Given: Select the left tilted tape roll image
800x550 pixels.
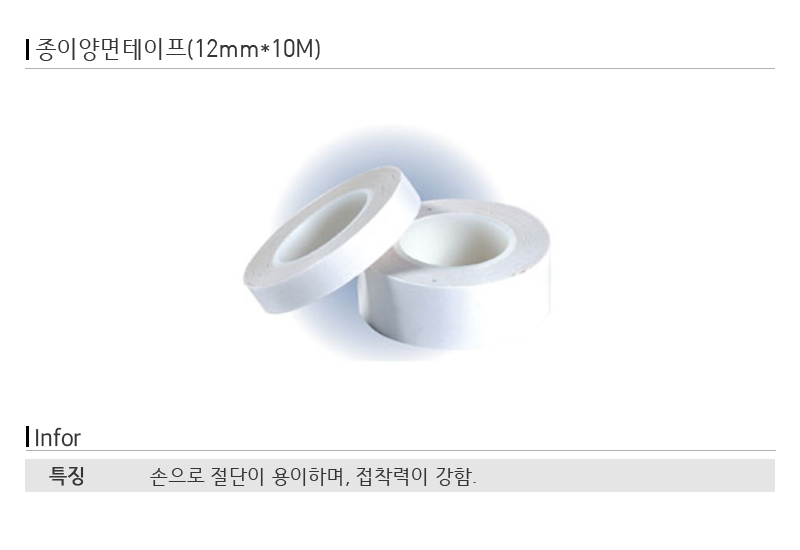Looking at the screenshot, I should (332, 239).
